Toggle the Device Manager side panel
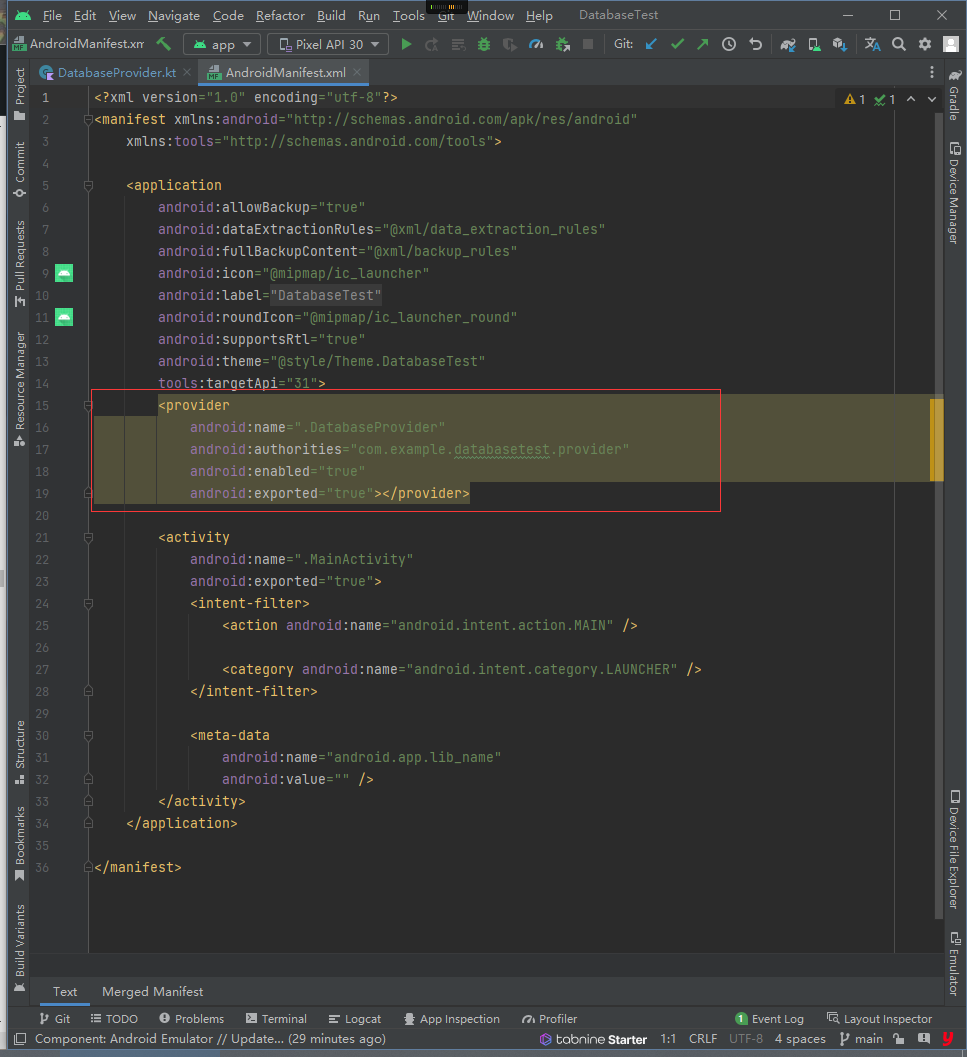The height and width of the screenshot is (1057, 967). (954, 193)
